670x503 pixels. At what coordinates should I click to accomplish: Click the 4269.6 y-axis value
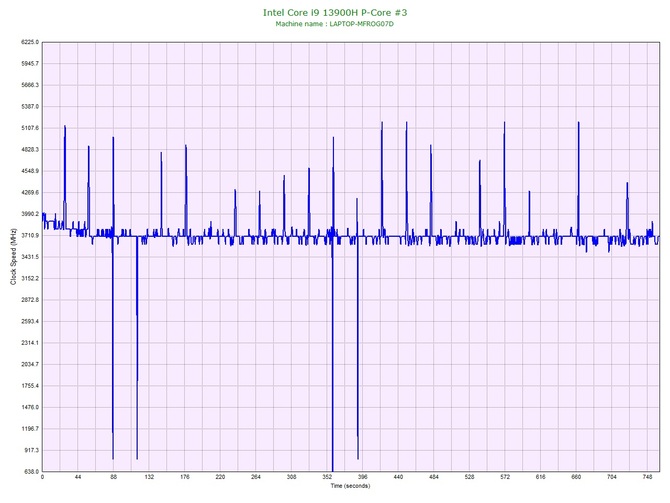30,193
